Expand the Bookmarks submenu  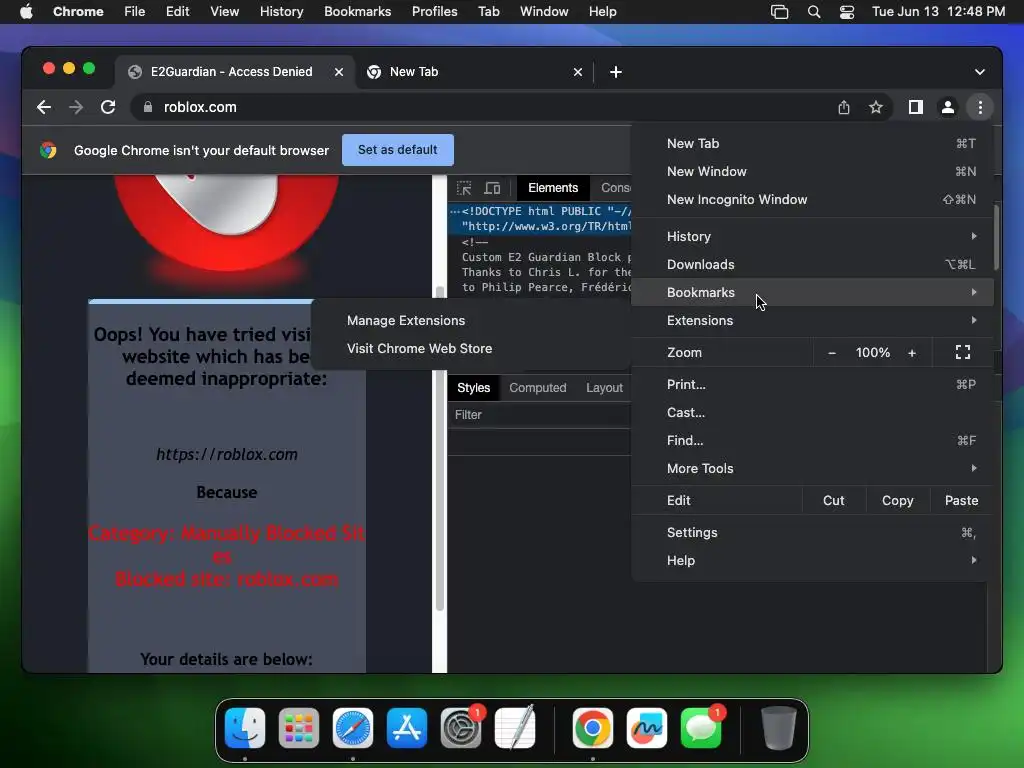click(812, 293)
